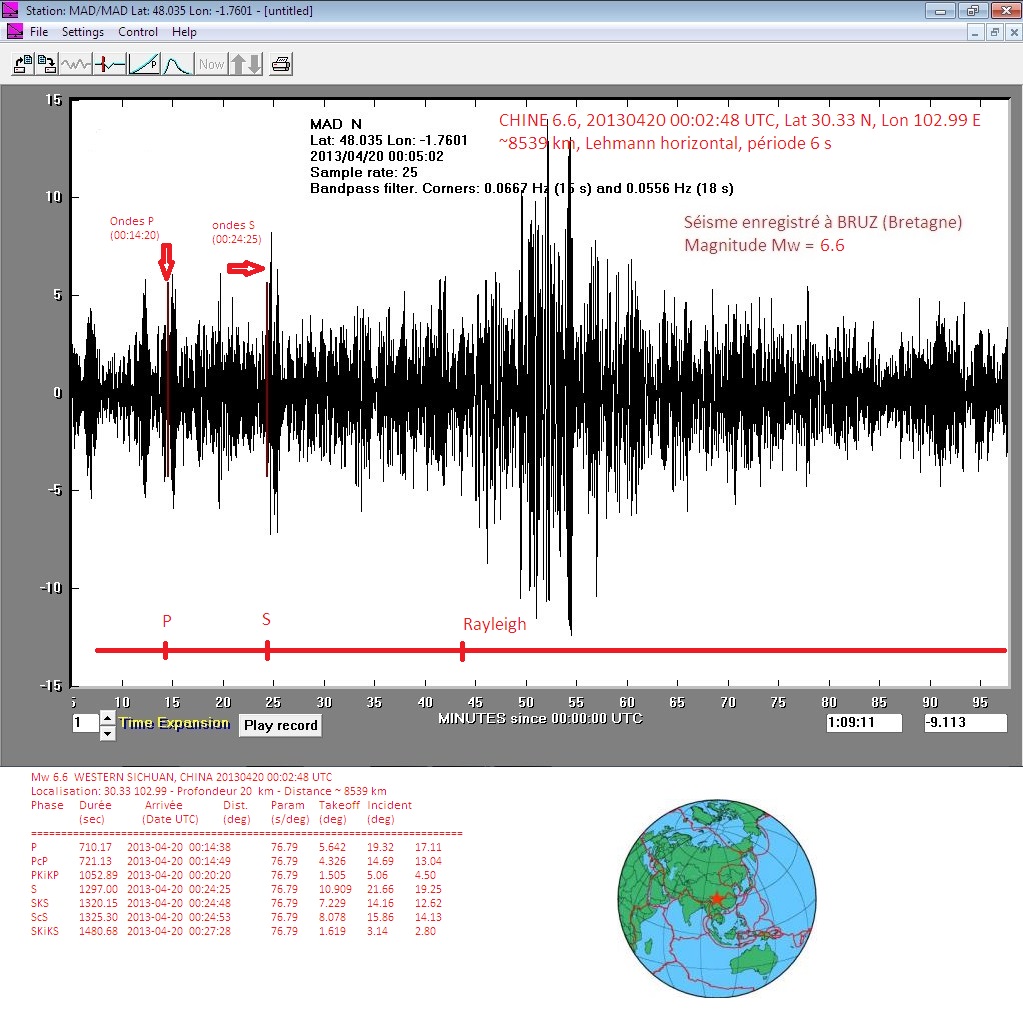Click the printer icon in toolbar

tap(281, 65)
